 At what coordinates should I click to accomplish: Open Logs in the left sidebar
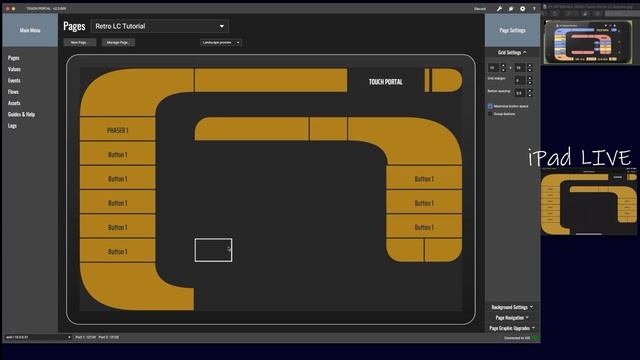12,126
